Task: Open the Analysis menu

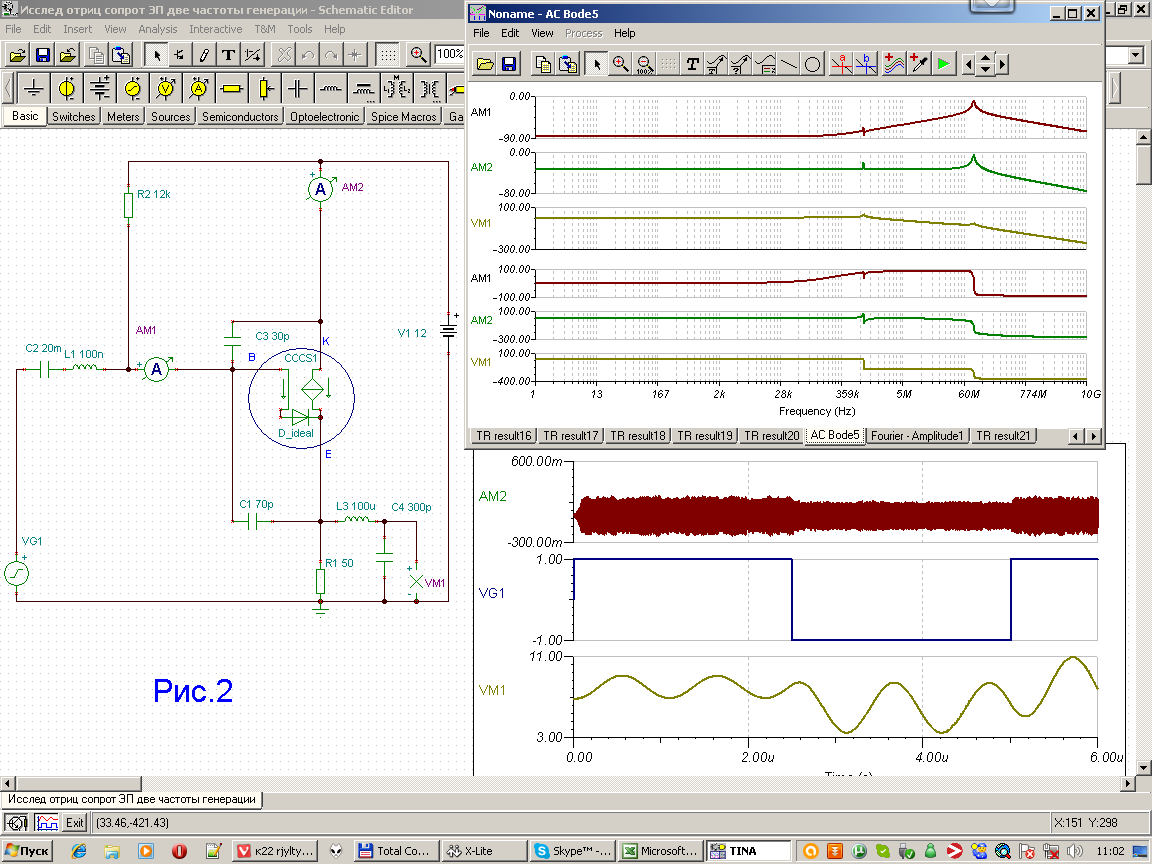Action: point(158,29)
